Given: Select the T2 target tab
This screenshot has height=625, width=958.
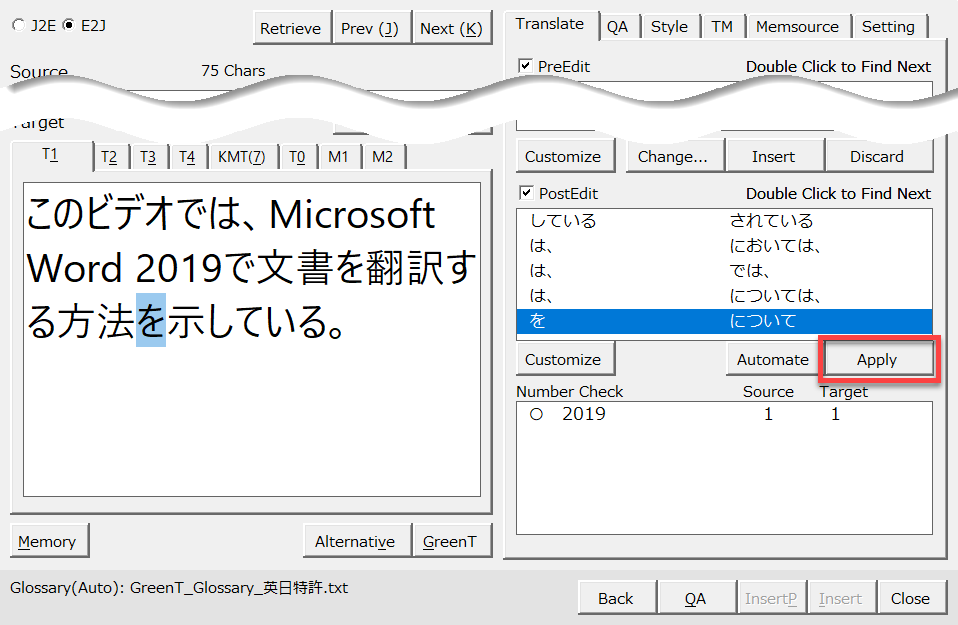Looking at the screenshot, I should click(x=109, y=157).
